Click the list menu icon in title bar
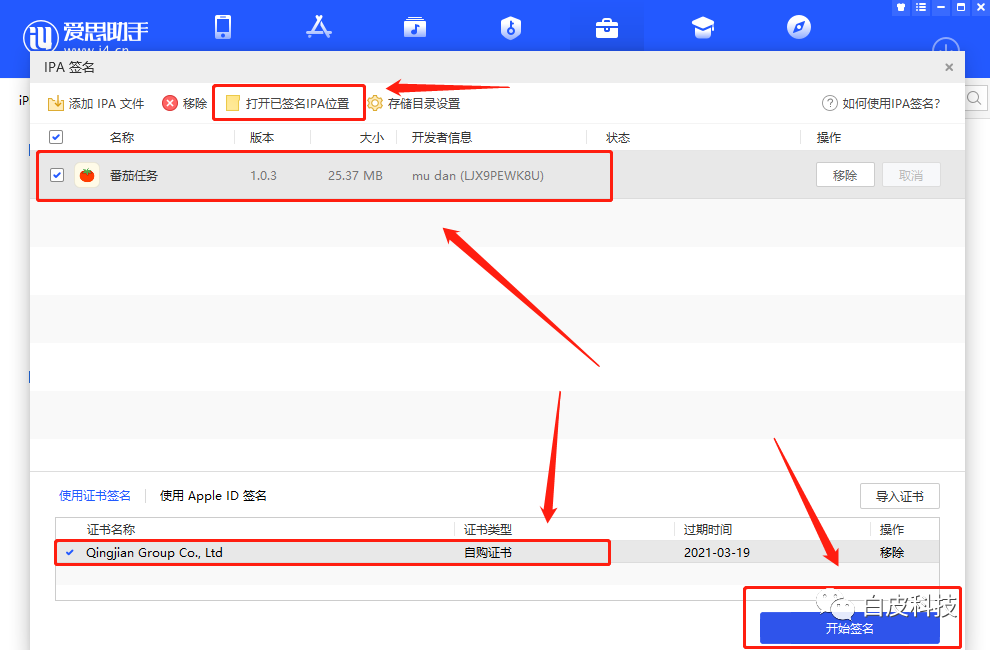This screenshot has width=990, height=650. tap(921, 7)
